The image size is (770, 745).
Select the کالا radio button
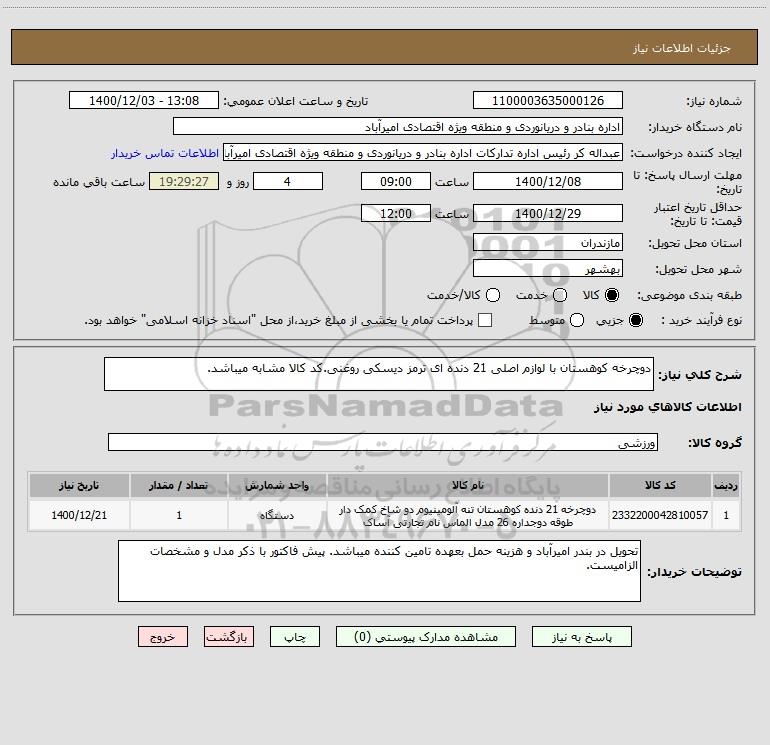tap(612, 295)
